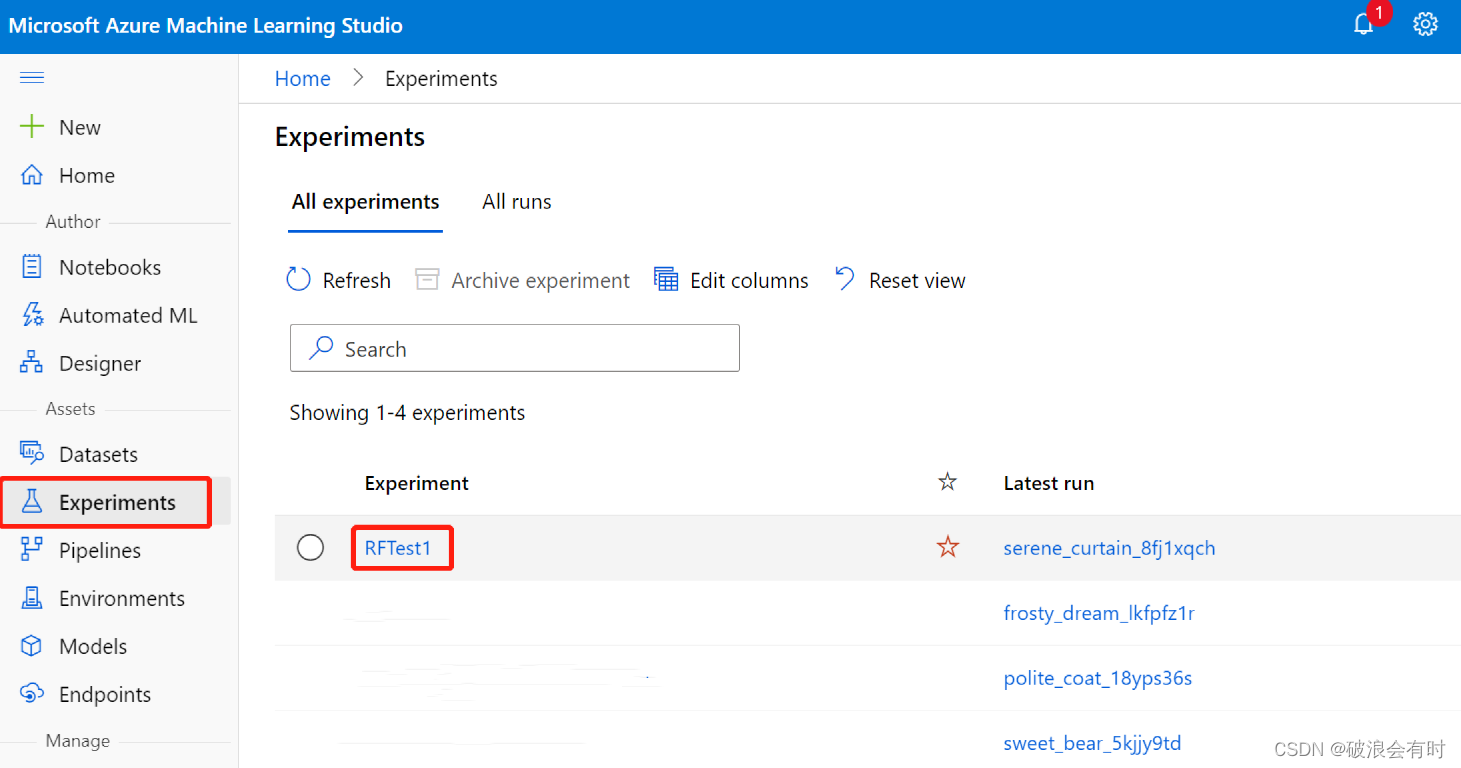The width and height of the screenshot is (1461, 768).
Task: Click Showing 1-4 experiments text
Action: pos(407,413)
